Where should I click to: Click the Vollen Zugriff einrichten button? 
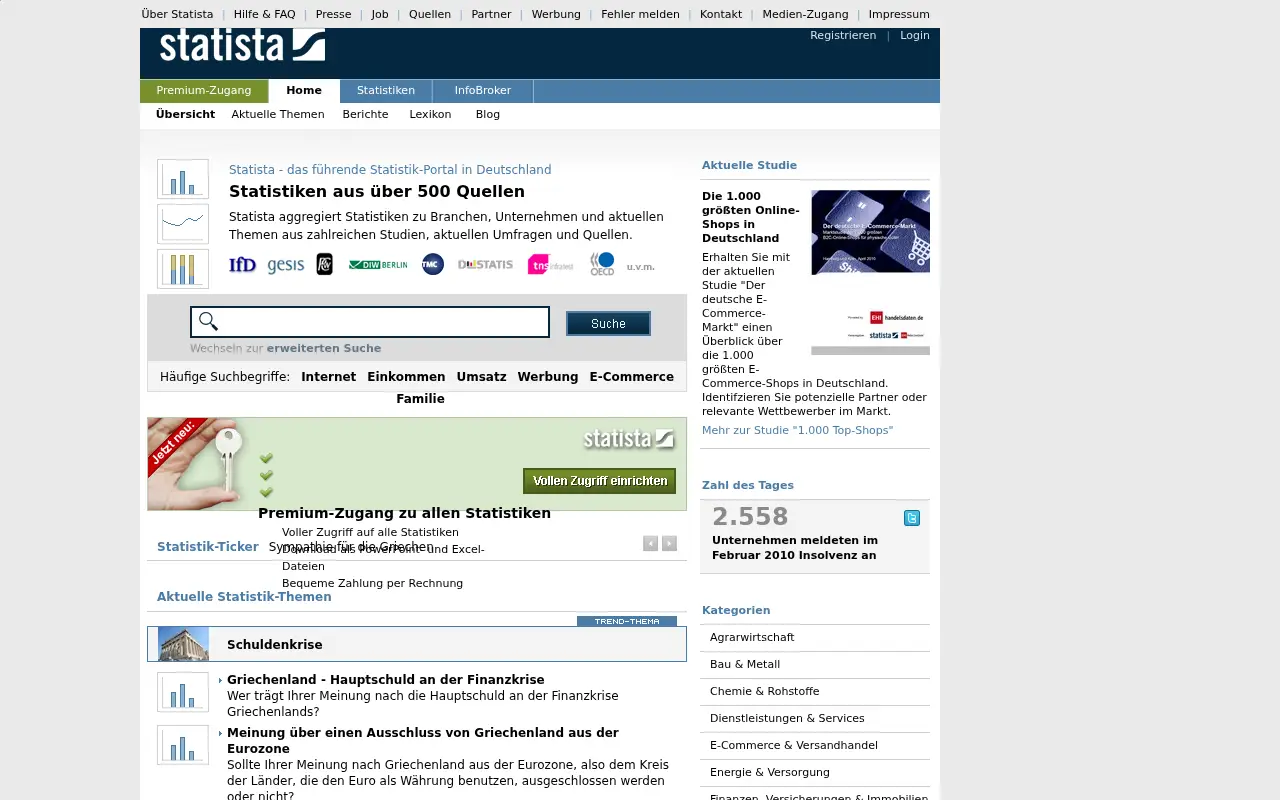[599, 481]
